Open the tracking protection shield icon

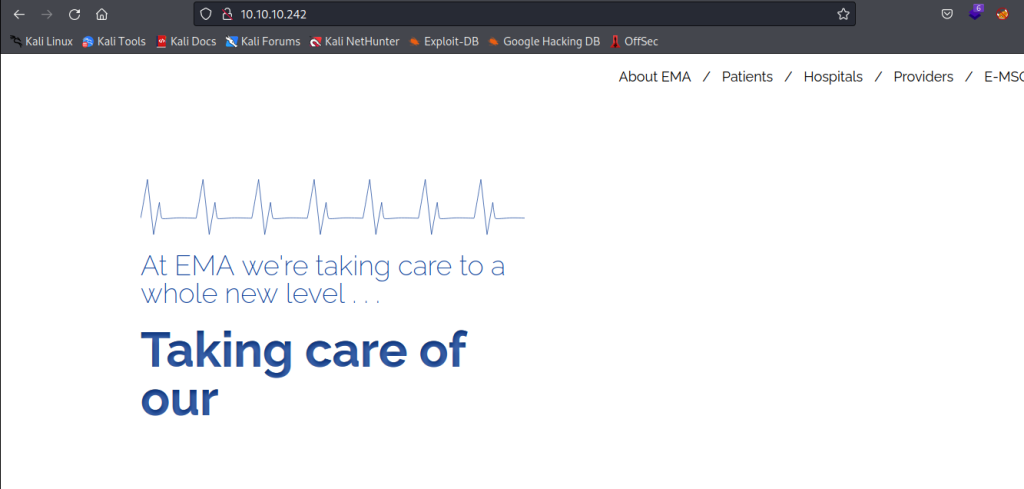tap(206, 14)
